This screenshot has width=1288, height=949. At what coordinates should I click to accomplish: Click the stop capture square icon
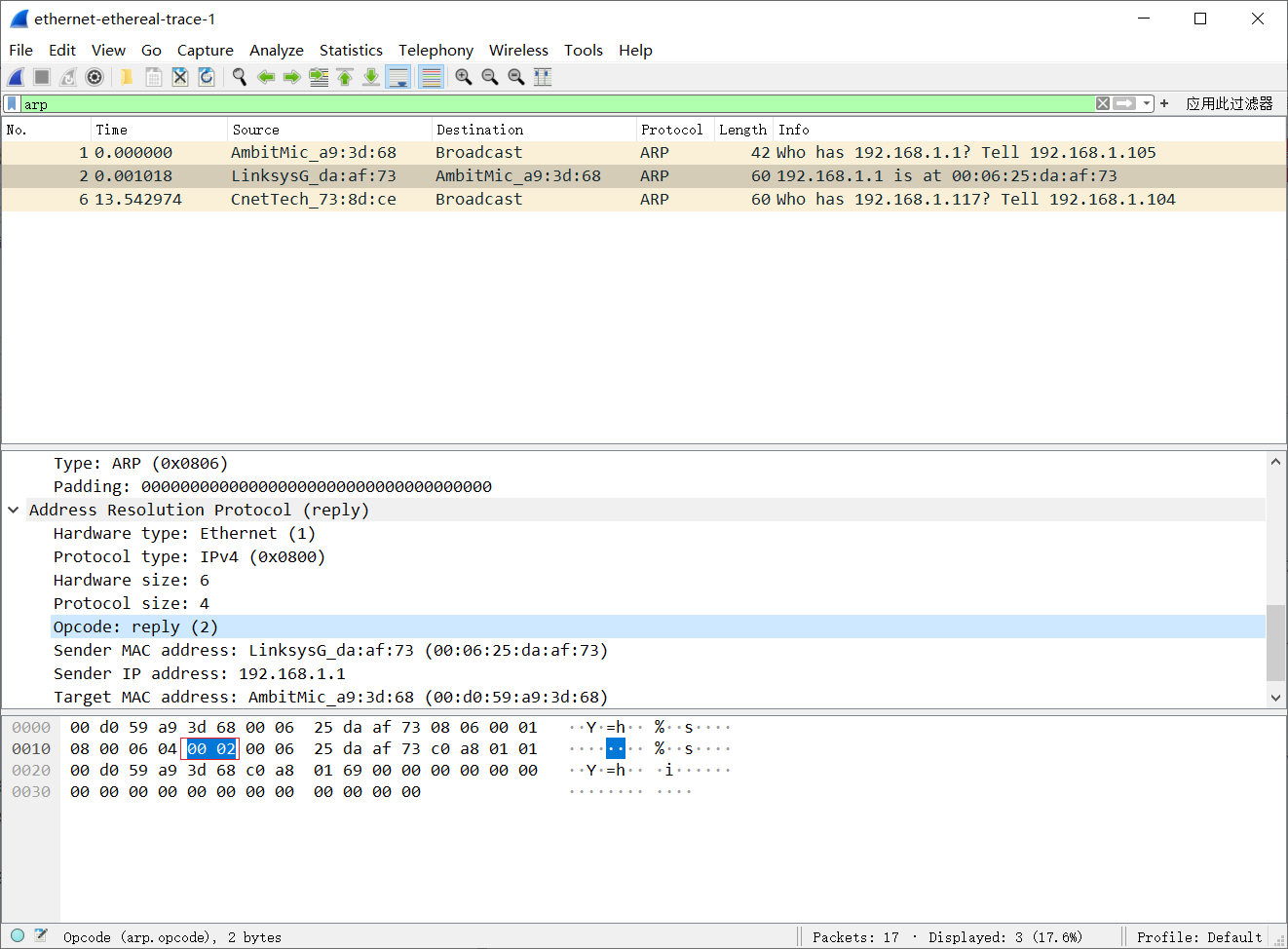coord(42,77)
